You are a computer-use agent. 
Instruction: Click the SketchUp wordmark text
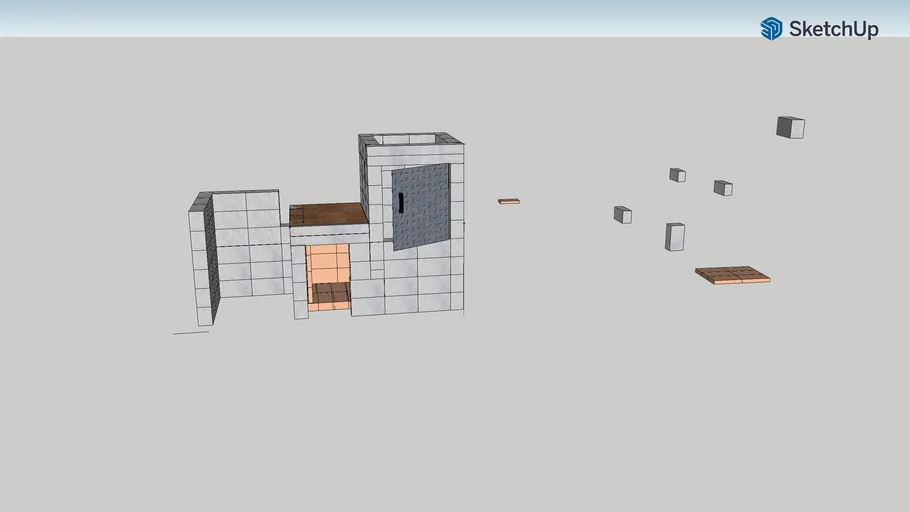(x=833, y=30)
